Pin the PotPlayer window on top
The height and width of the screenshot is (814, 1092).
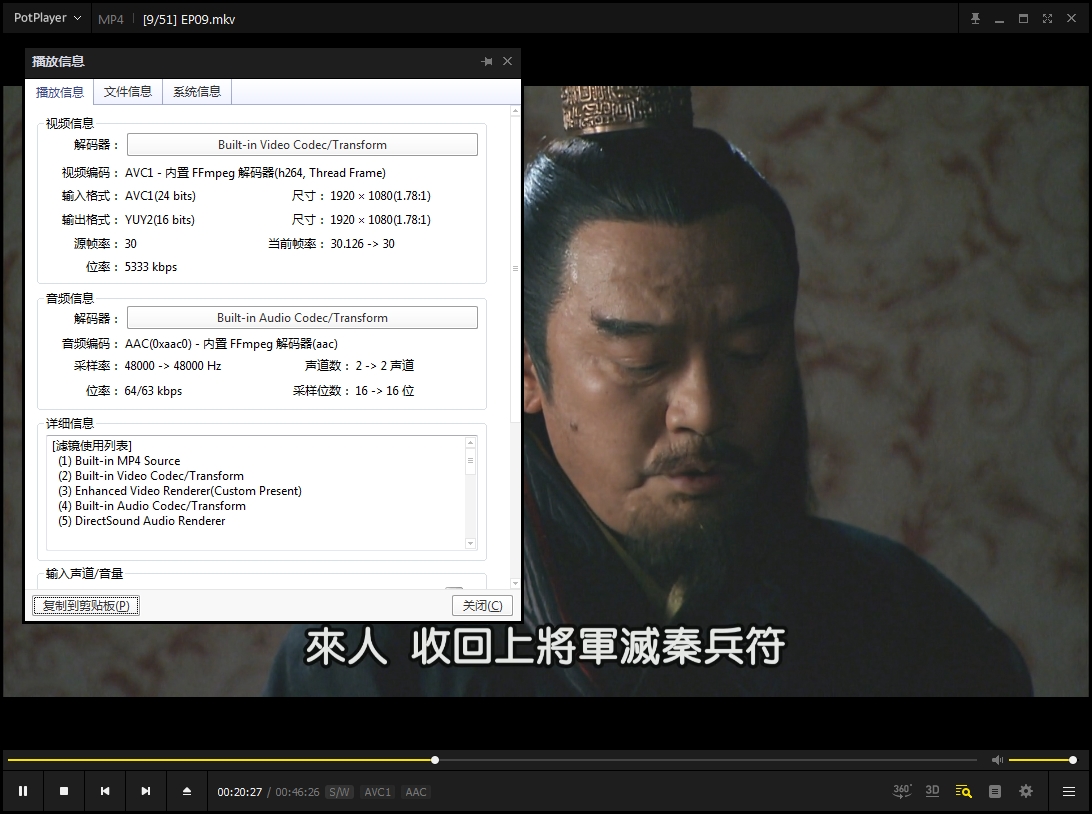point(976,19)
